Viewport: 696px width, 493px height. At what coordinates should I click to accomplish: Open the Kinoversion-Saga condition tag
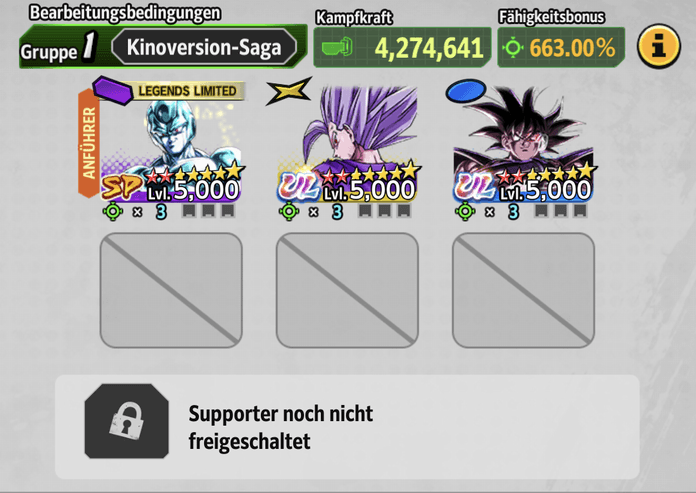pyautogui.click(x=204, y=47)
